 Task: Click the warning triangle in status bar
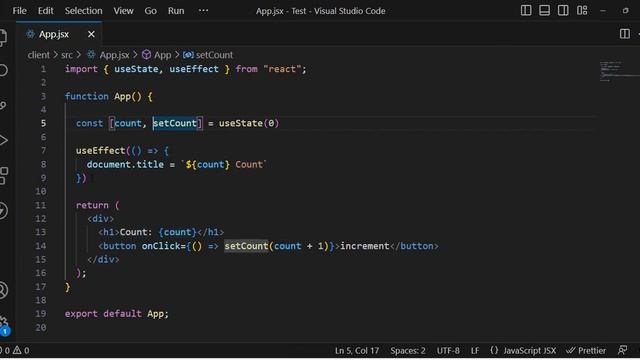point(17,350)
